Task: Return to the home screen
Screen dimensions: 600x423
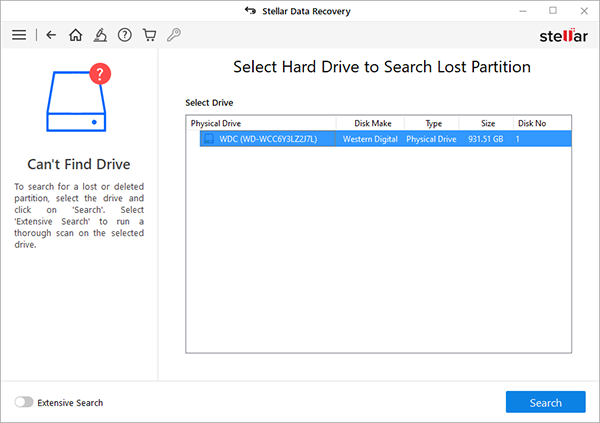Action: [75, 35]
